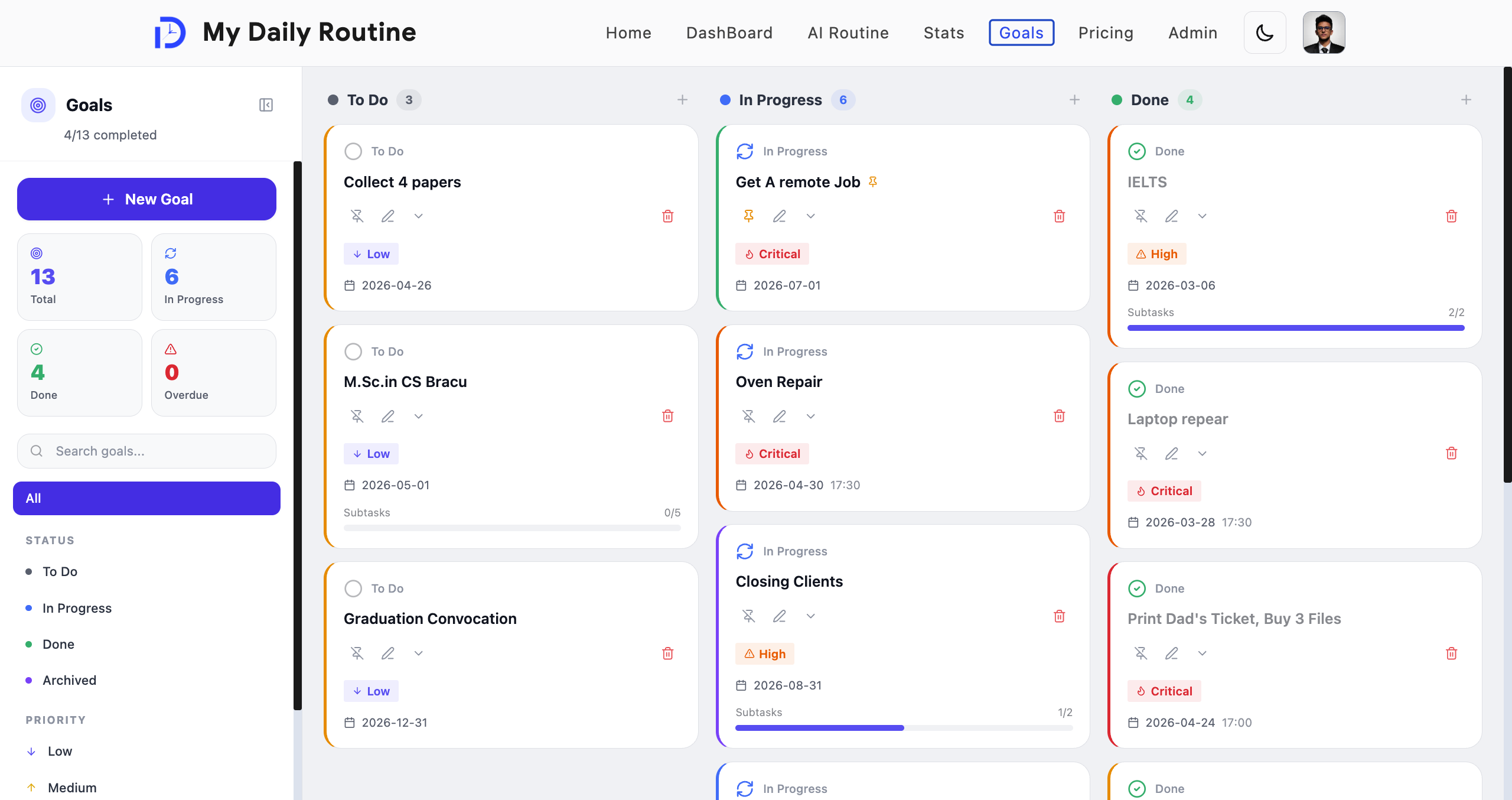Open the Admin page
Image resolution: width=1512 pixels, height=800 pixels.
coord(1193,32)
